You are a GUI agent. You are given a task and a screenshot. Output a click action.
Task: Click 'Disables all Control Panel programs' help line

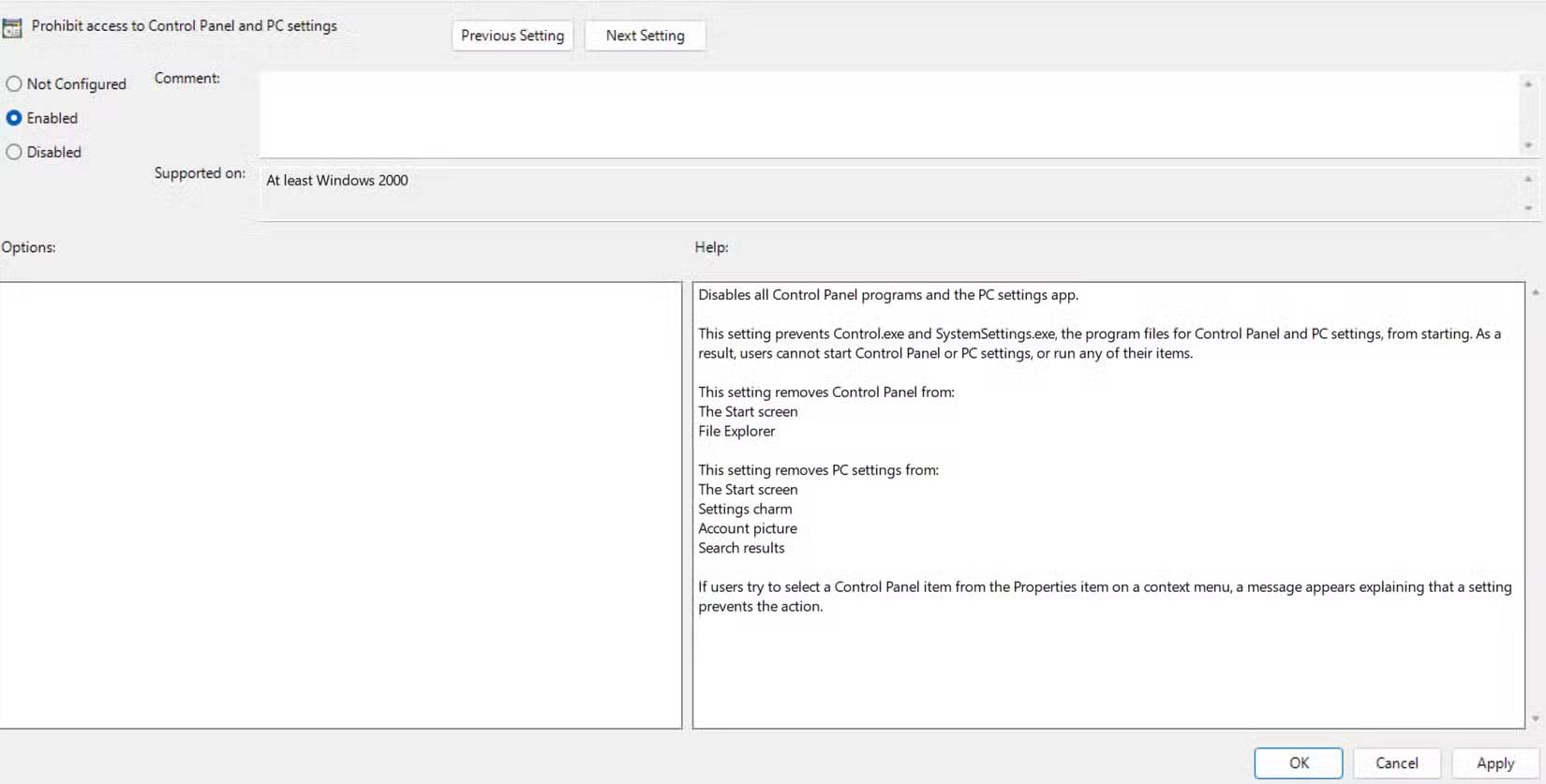[888, 295]
